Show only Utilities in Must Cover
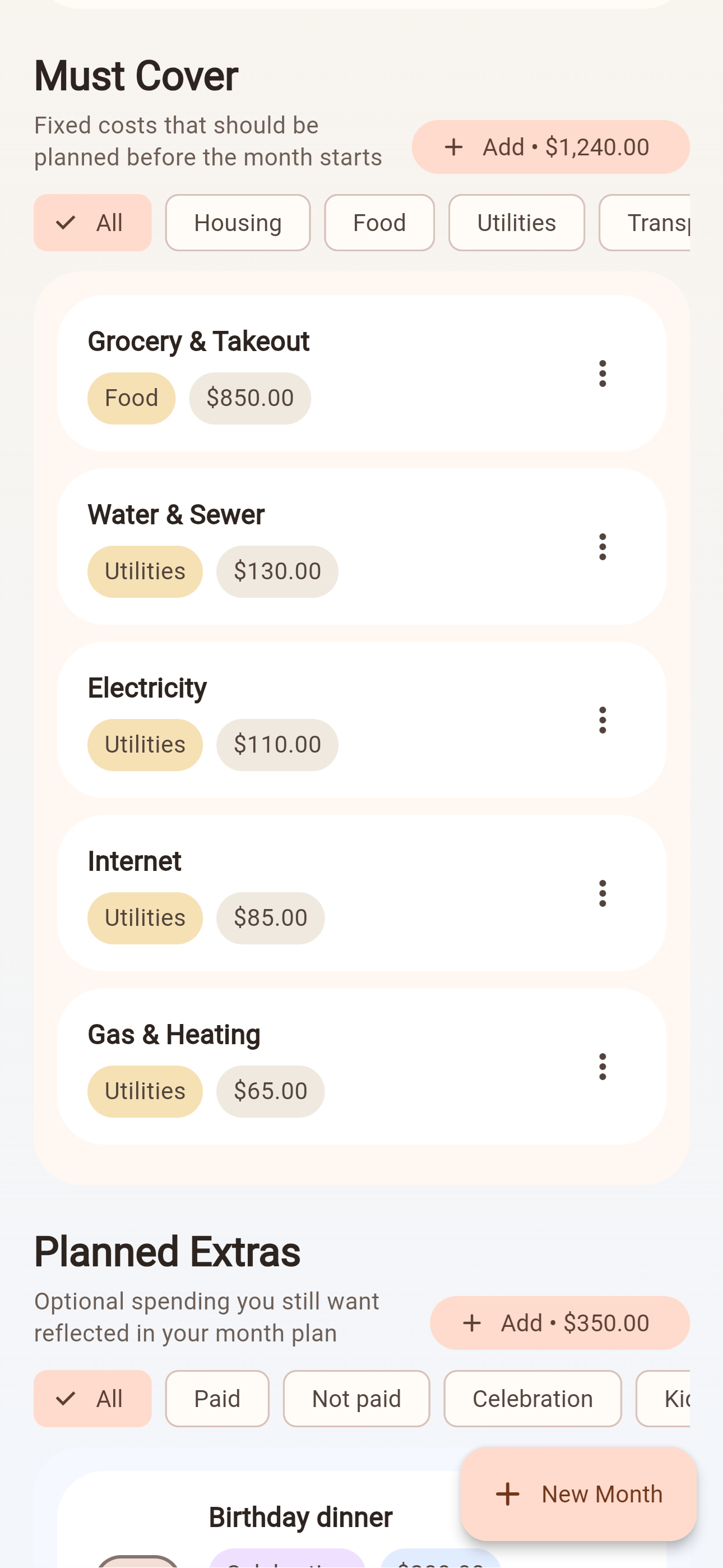This screenshot has width=723, height=1568. (516, 223)
